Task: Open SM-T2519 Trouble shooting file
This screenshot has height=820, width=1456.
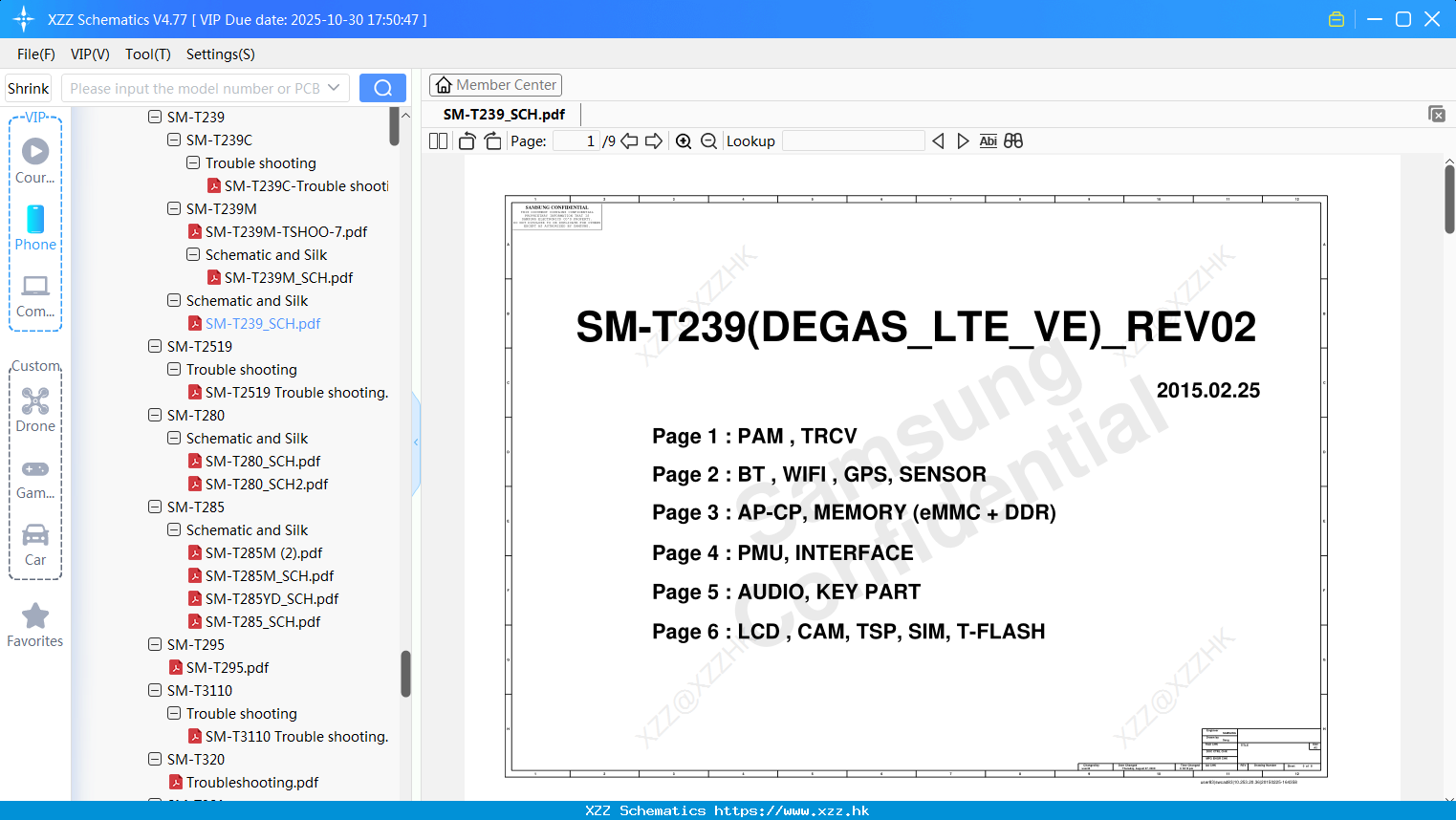Action: 296,392
